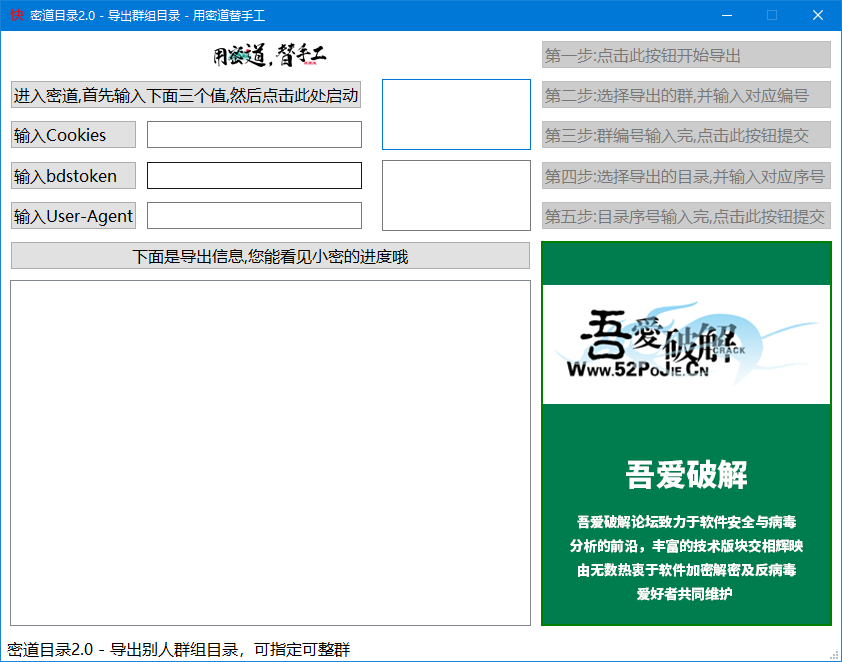Minimize the 密道目录2.0 window
Image resolution: width=842 pixels, height=662 pixels.
coord(727,15)
